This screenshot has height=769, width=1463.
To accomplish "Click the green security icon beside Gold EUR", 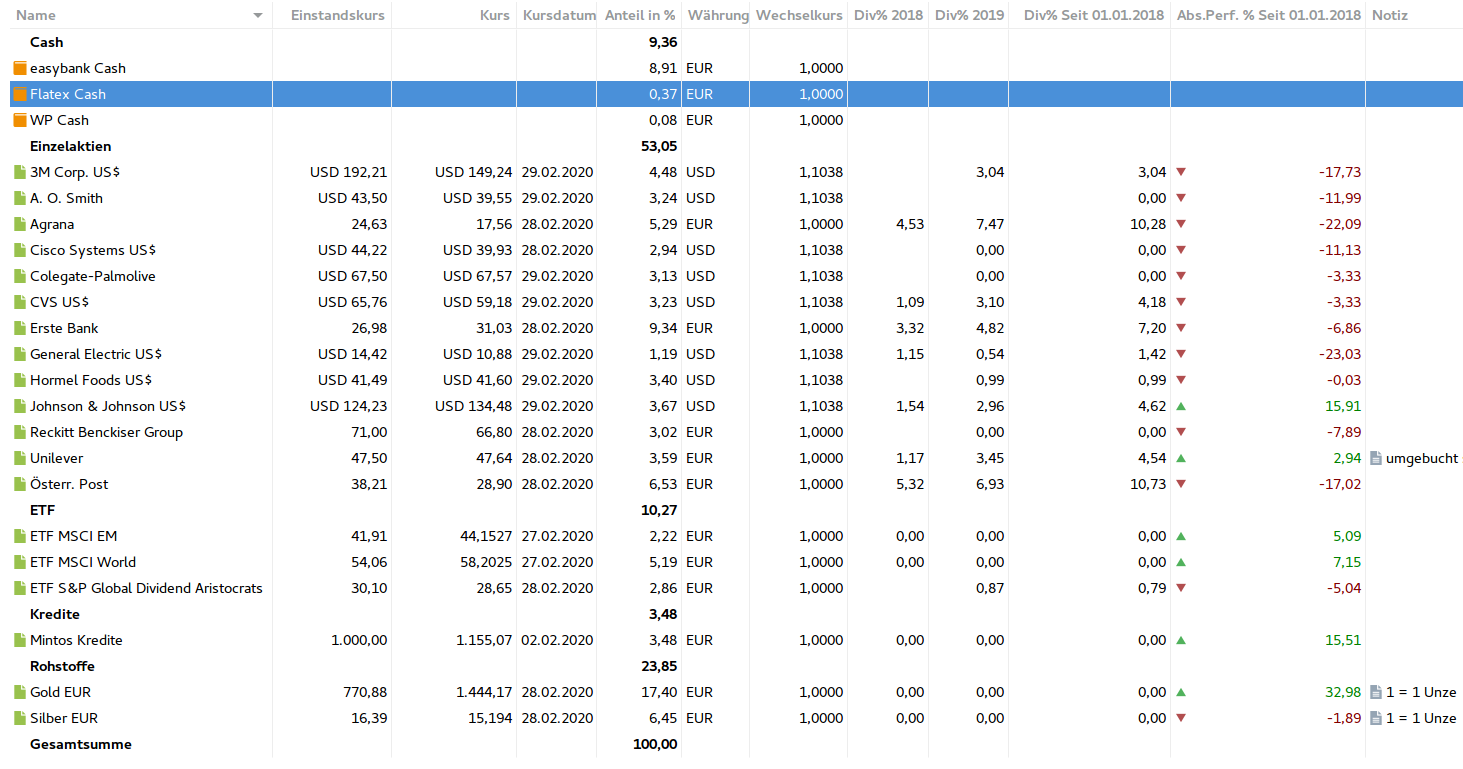I will click(20, 692).
